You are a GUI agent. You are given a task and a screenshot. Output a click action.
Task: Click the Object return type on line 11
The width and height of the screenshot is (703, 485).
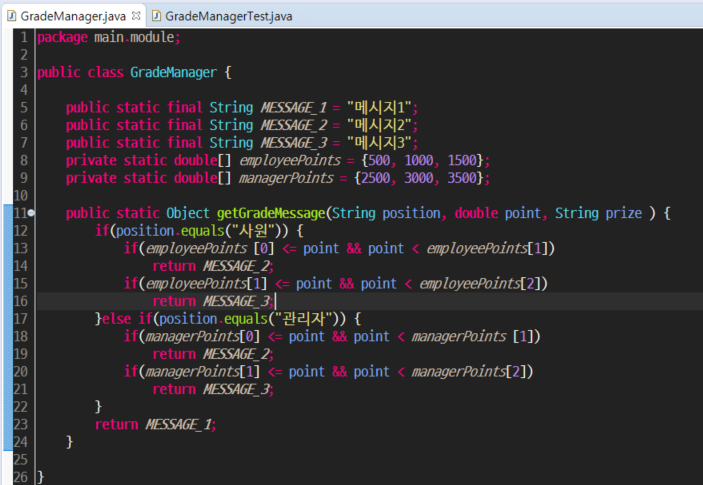[x=188, y=213]
